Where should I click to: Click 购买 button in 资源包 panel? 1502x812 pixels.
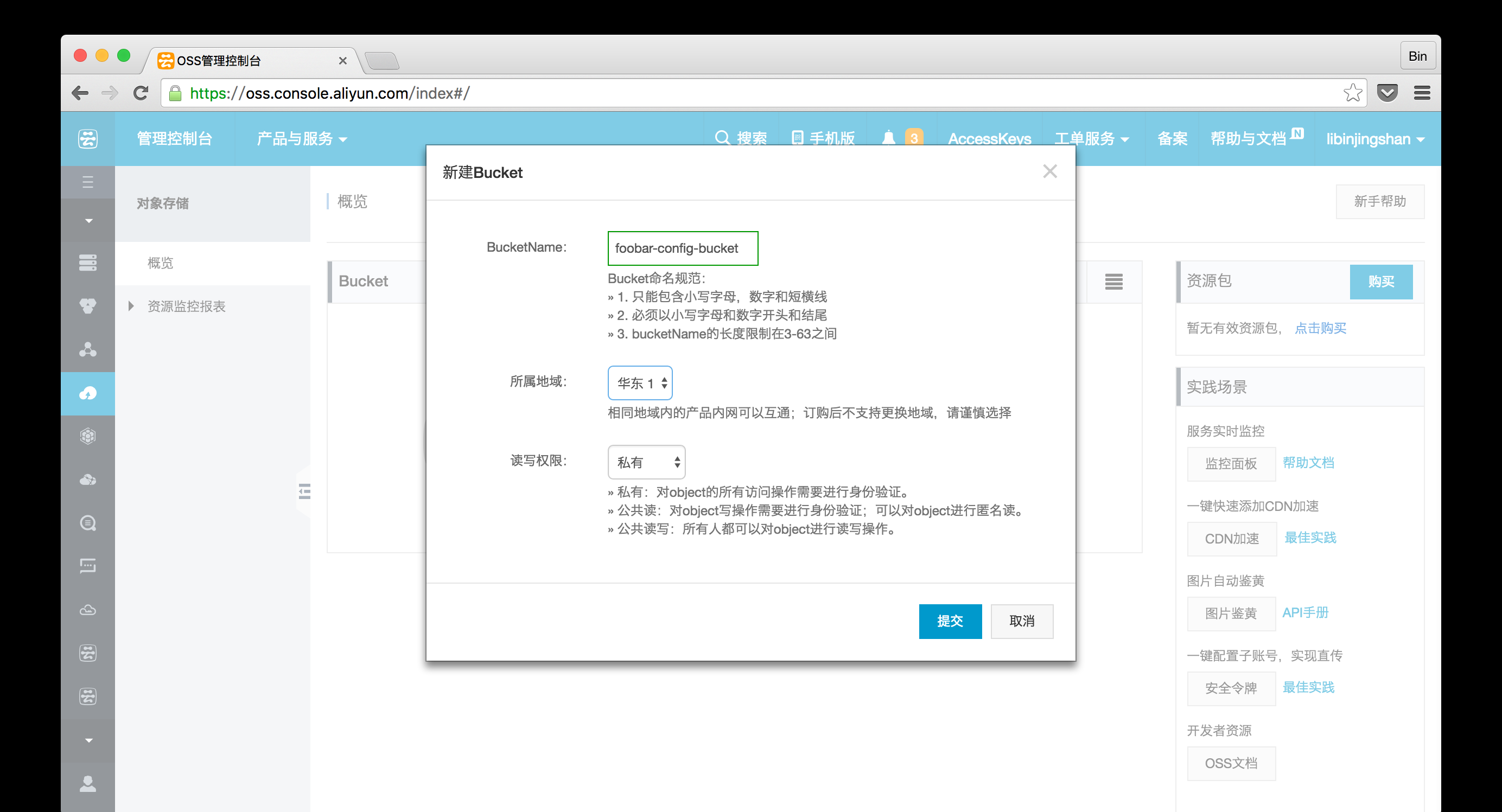pyautogui.click(x=1380, y=282)
